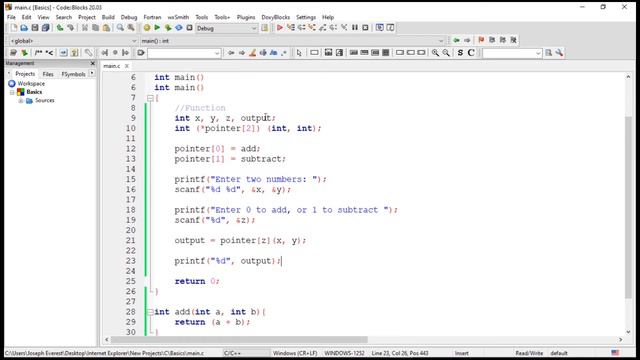The height and width of the screenshot is (360, 640).
Task: Toggle a bookmark with the red flag icon
Action: pyautogui.click(x=481, y=40)
